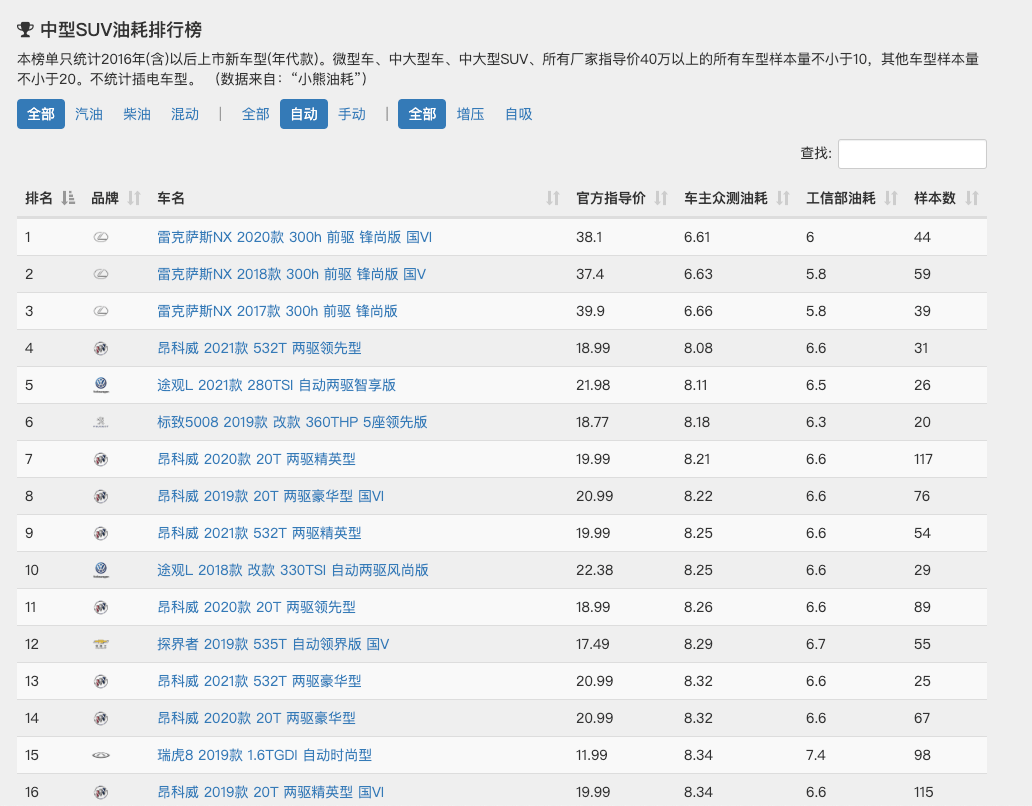
Task: Sort by 排名 column using its sort icon
Action: click(68, 198)
